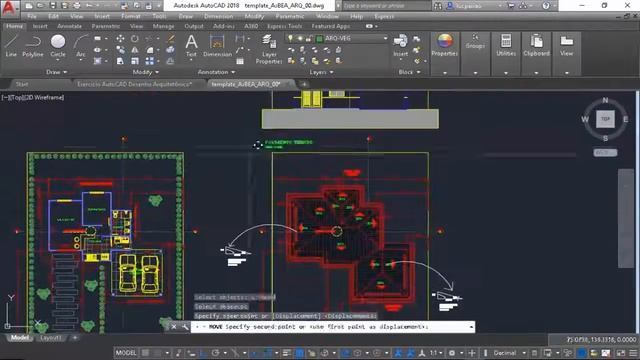Close the command line with X button
The image size is (640, 360).
click(174, 327)
